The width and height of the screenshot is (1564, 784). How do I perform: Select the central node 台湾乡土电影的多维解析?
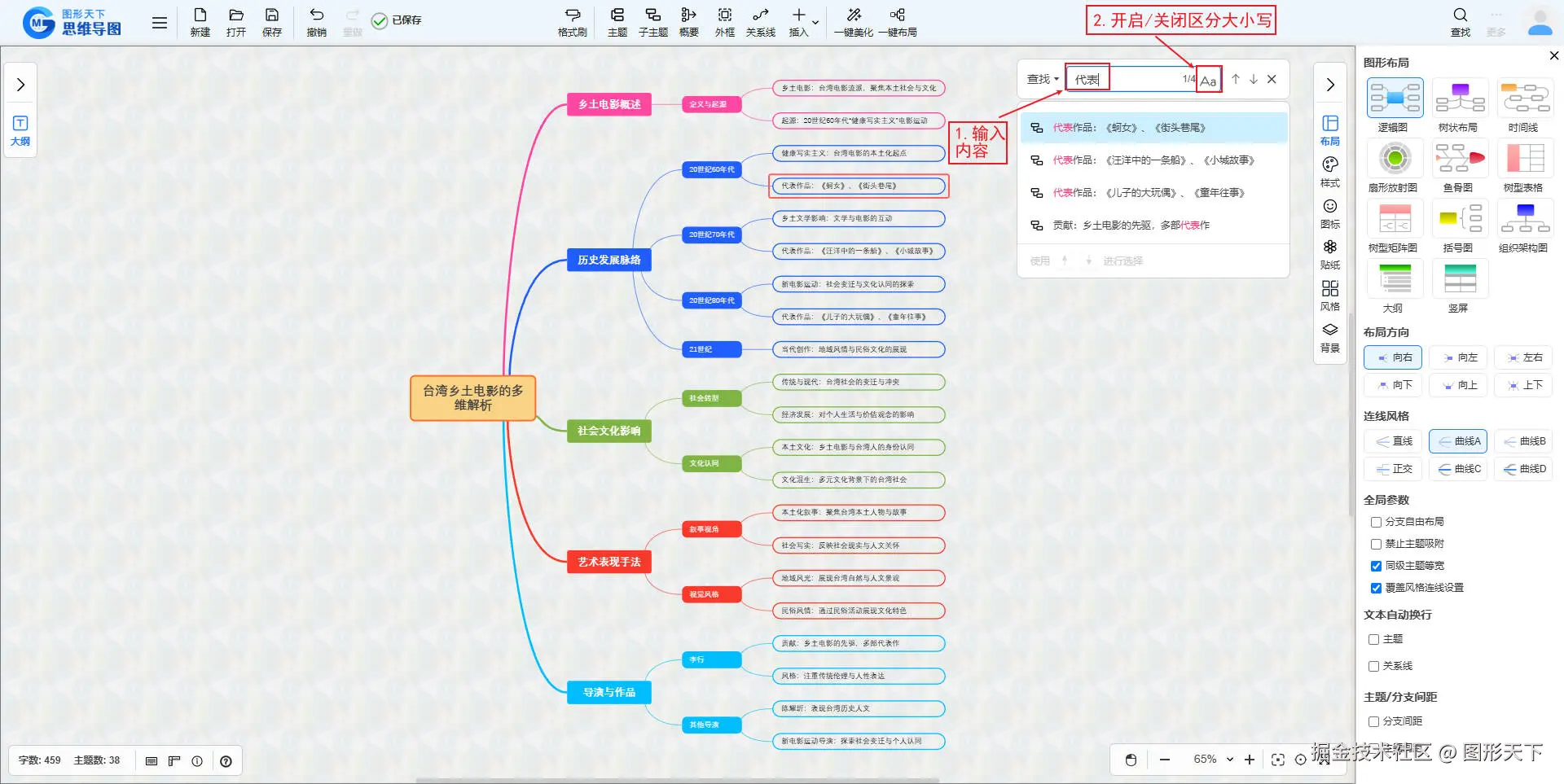click(x=473, y=398)
